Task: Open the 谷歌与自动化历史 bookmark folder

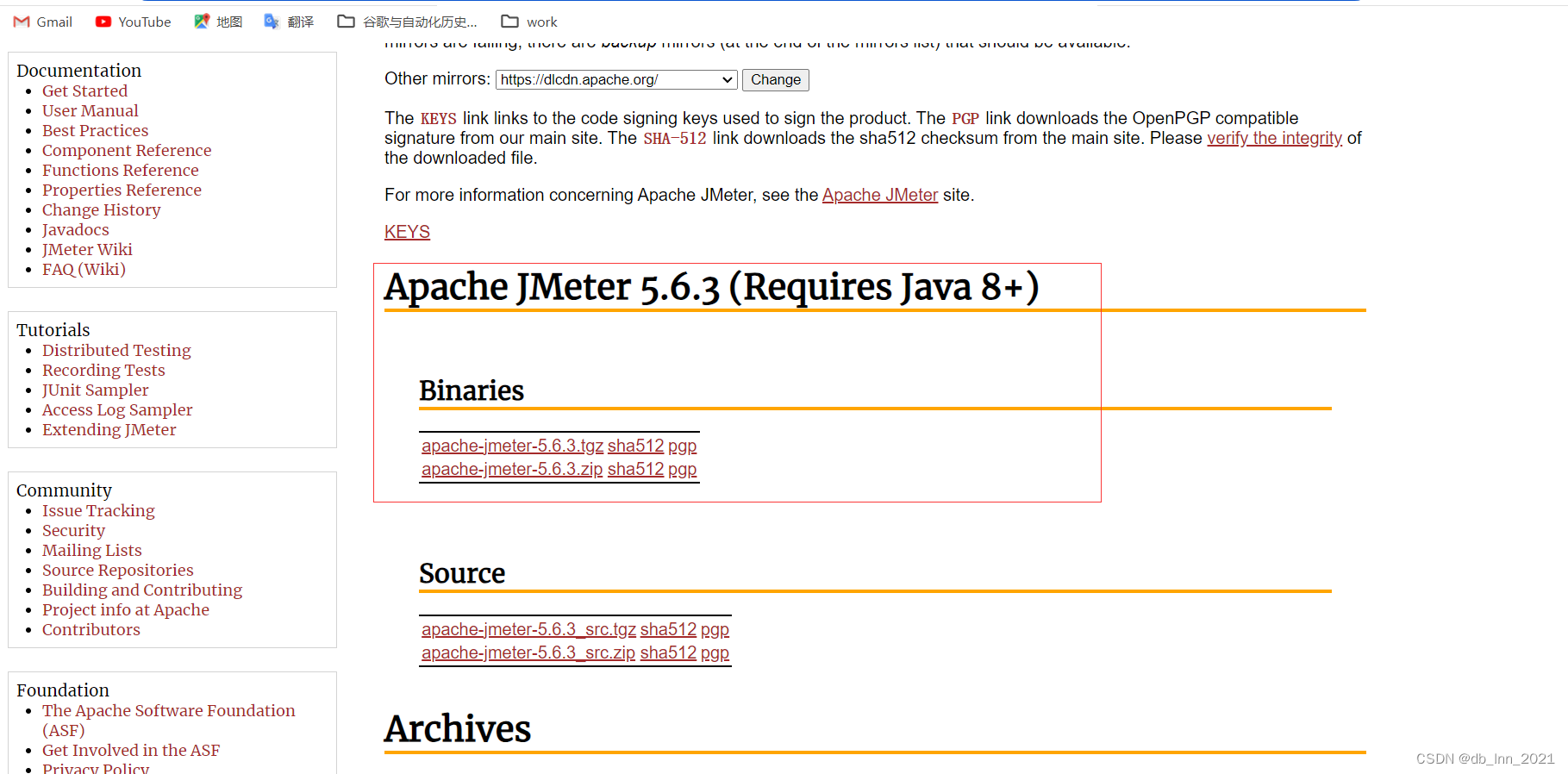Action: (x=407, y=22)
